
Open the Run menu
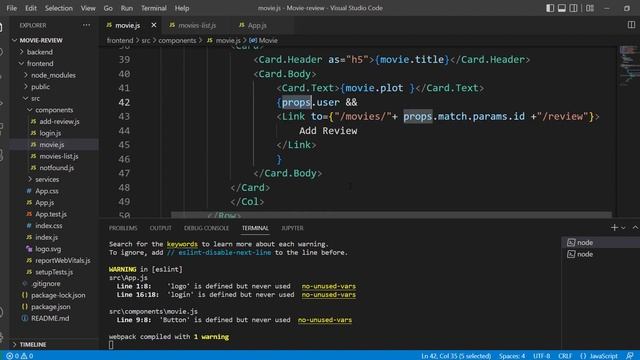pos(127,8)
